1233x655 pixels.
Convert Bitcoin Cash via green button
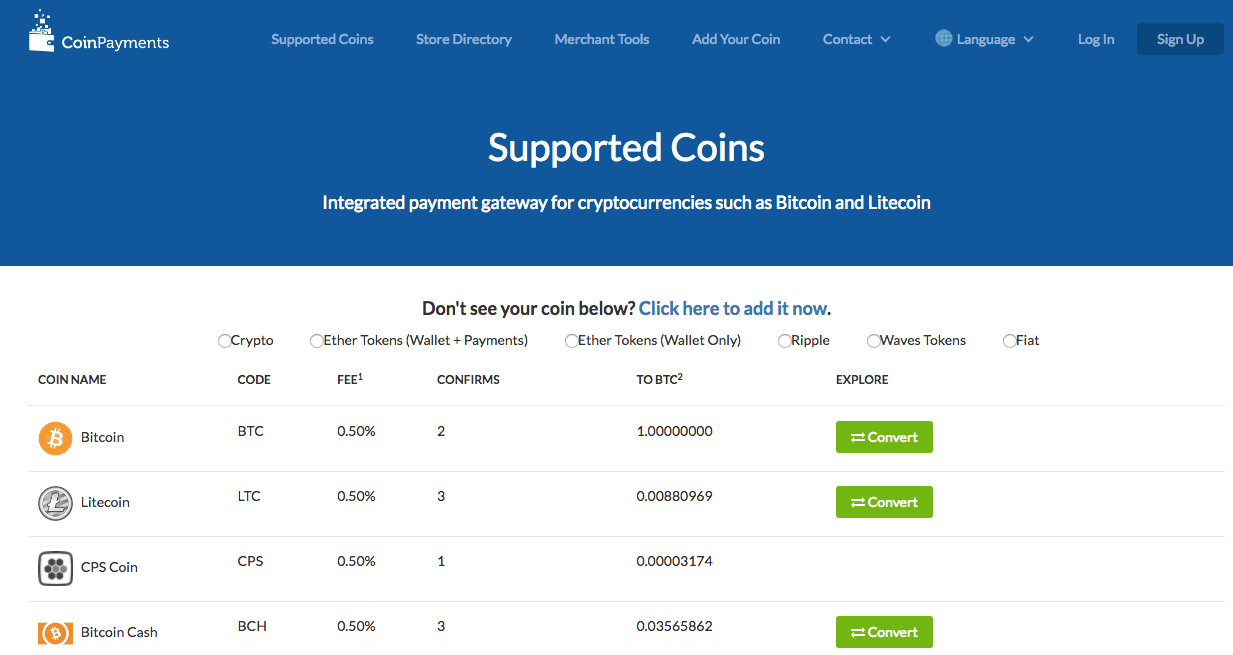pos(884,632)
